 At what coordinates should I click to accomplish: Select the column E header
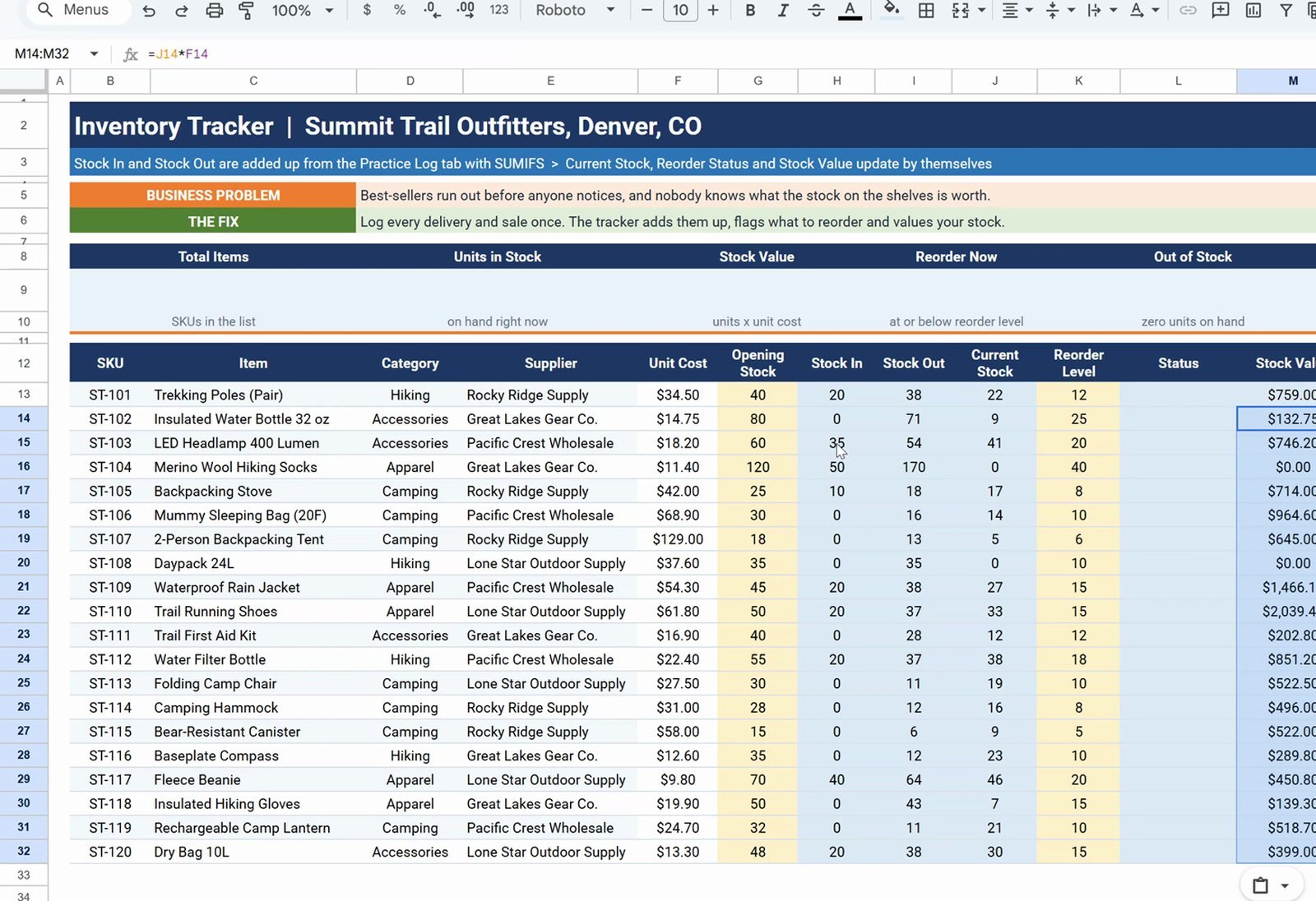(x=550, y=81)
